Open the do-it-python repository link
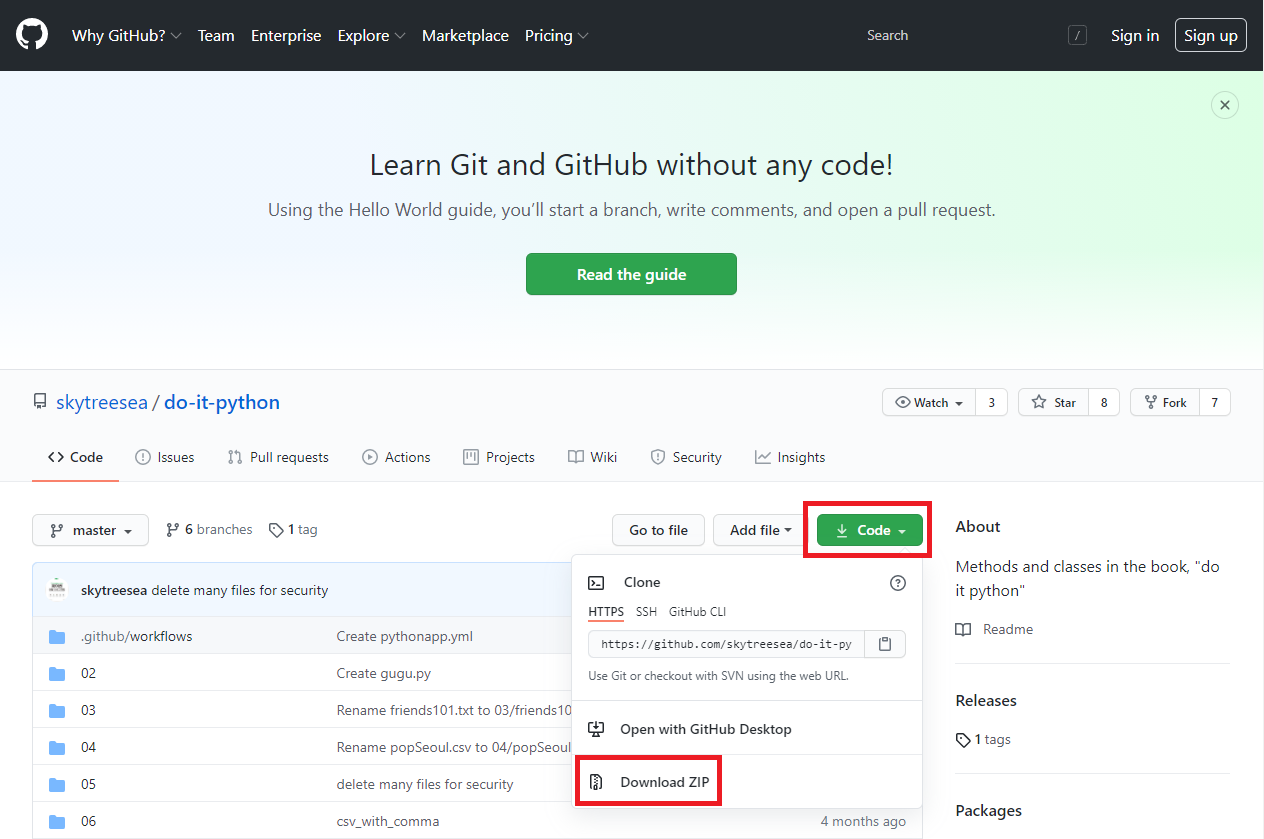1264x839 pixels. pyautogui.click(x=222, y=402)
